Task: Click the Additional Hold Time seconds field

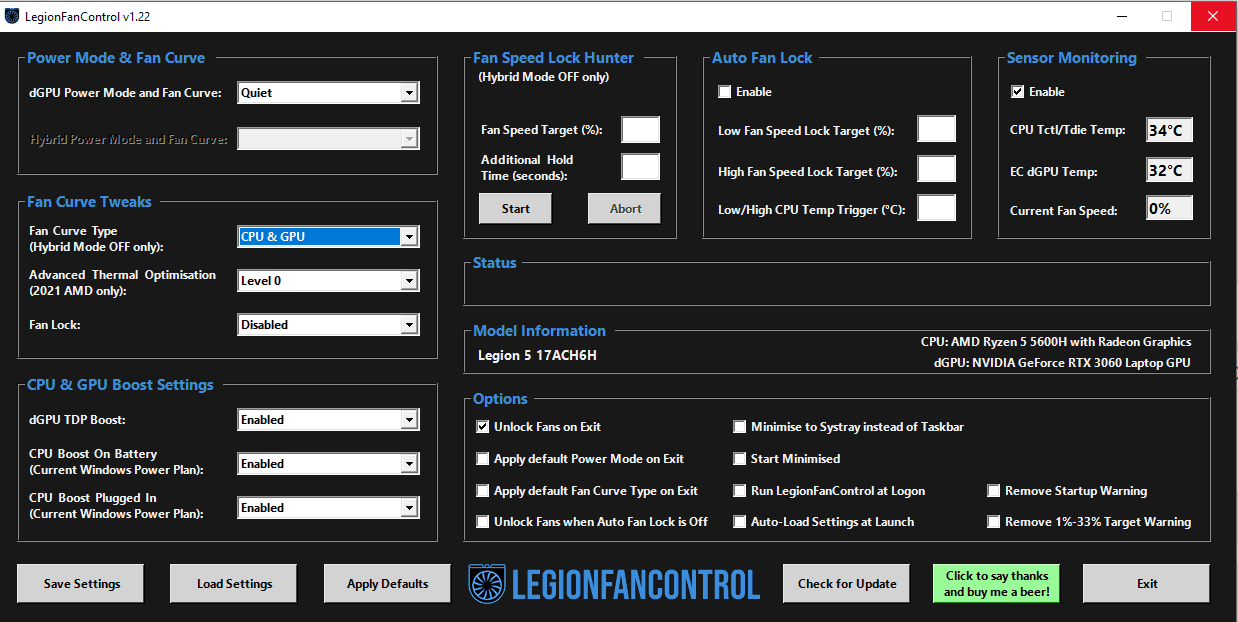Action: pos(641,167)
